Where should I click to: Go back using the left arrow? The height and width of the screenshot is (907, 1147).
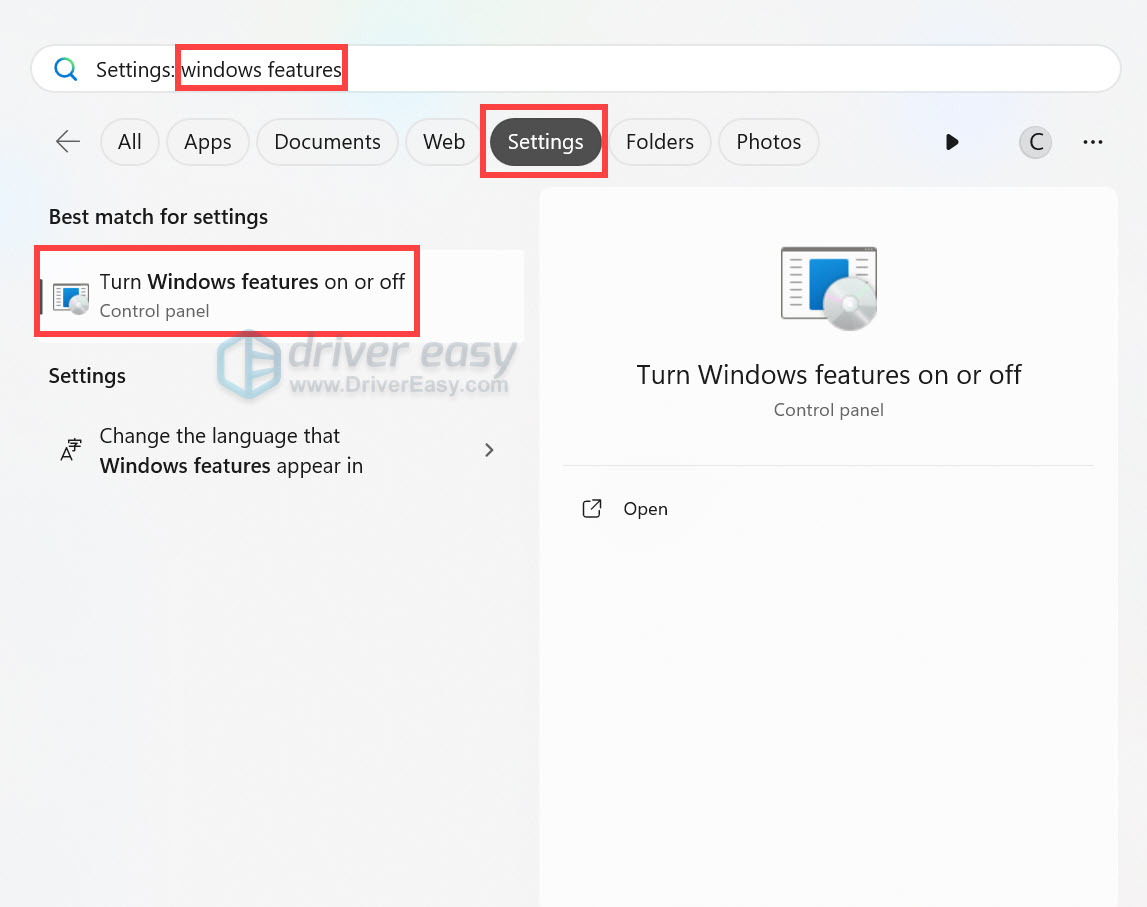click(x=67, y=142)
